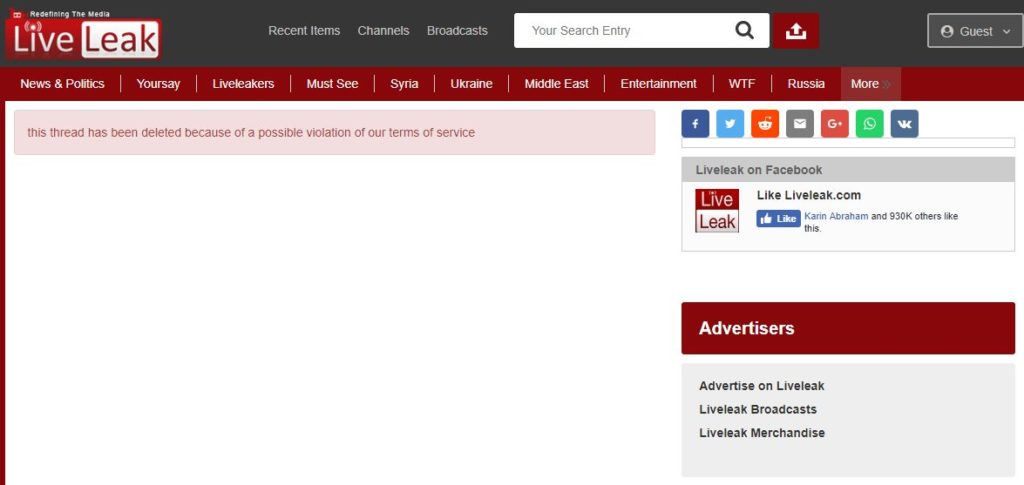Open the Advertise on Liveleak link
This screenshot has height=485, width=1024.
(761, 386)
